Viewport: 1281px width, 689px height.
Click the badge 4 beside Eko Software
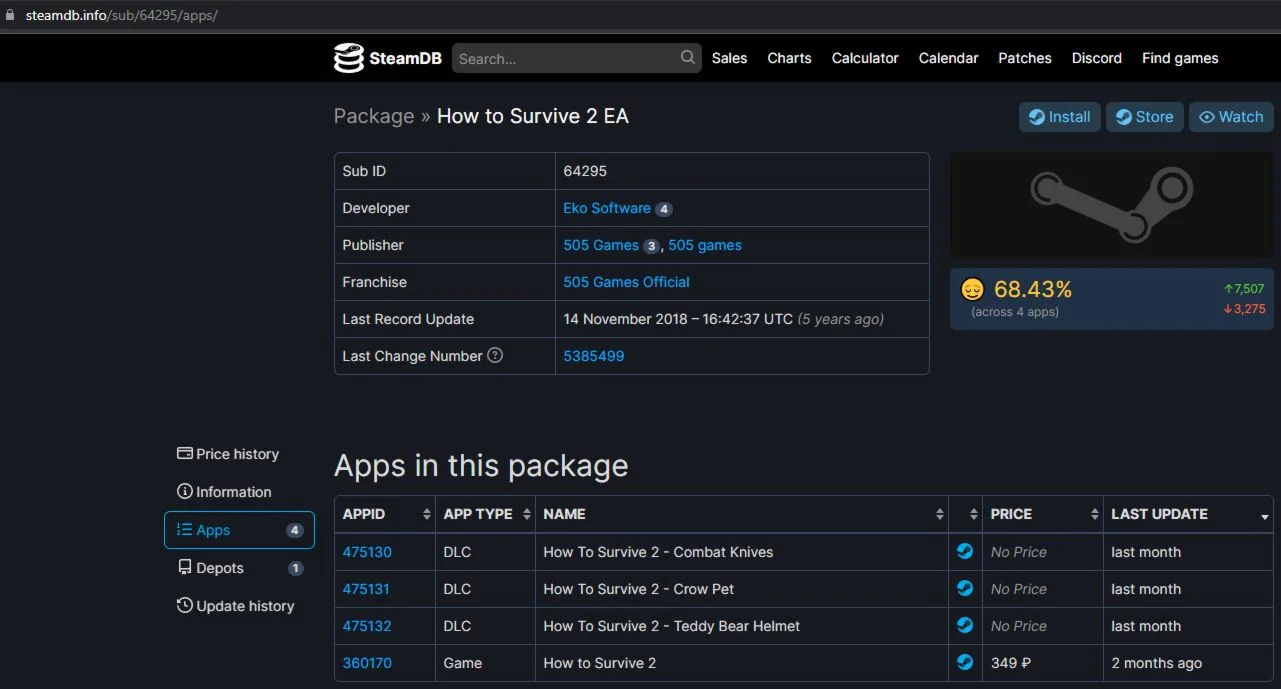(664, 209)
